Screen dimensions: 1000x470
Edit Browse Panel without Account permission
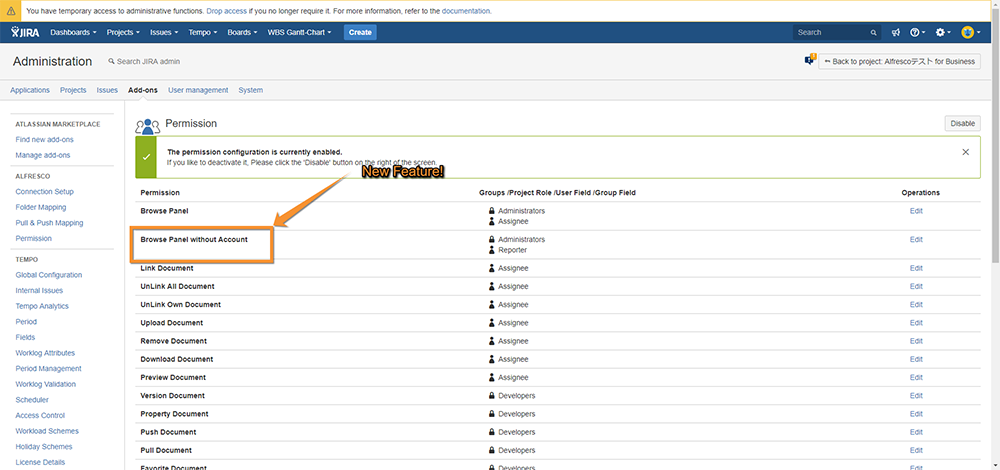click(916, 239)
